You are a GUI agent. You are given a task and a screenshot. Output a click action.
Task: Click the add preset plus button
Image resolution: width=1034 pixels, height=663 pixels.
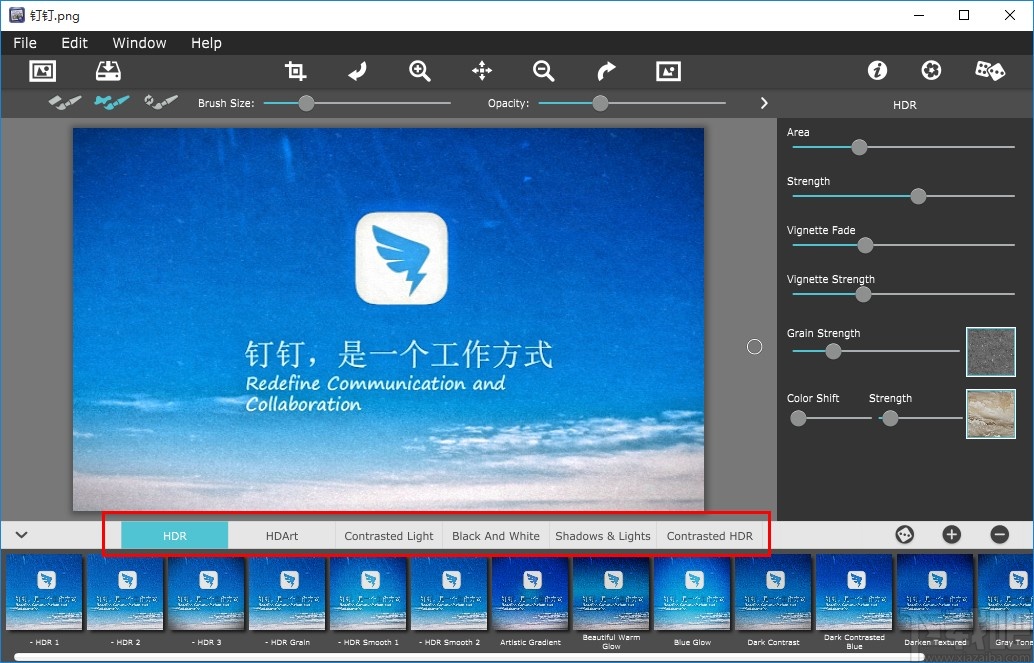click(951, 535)
